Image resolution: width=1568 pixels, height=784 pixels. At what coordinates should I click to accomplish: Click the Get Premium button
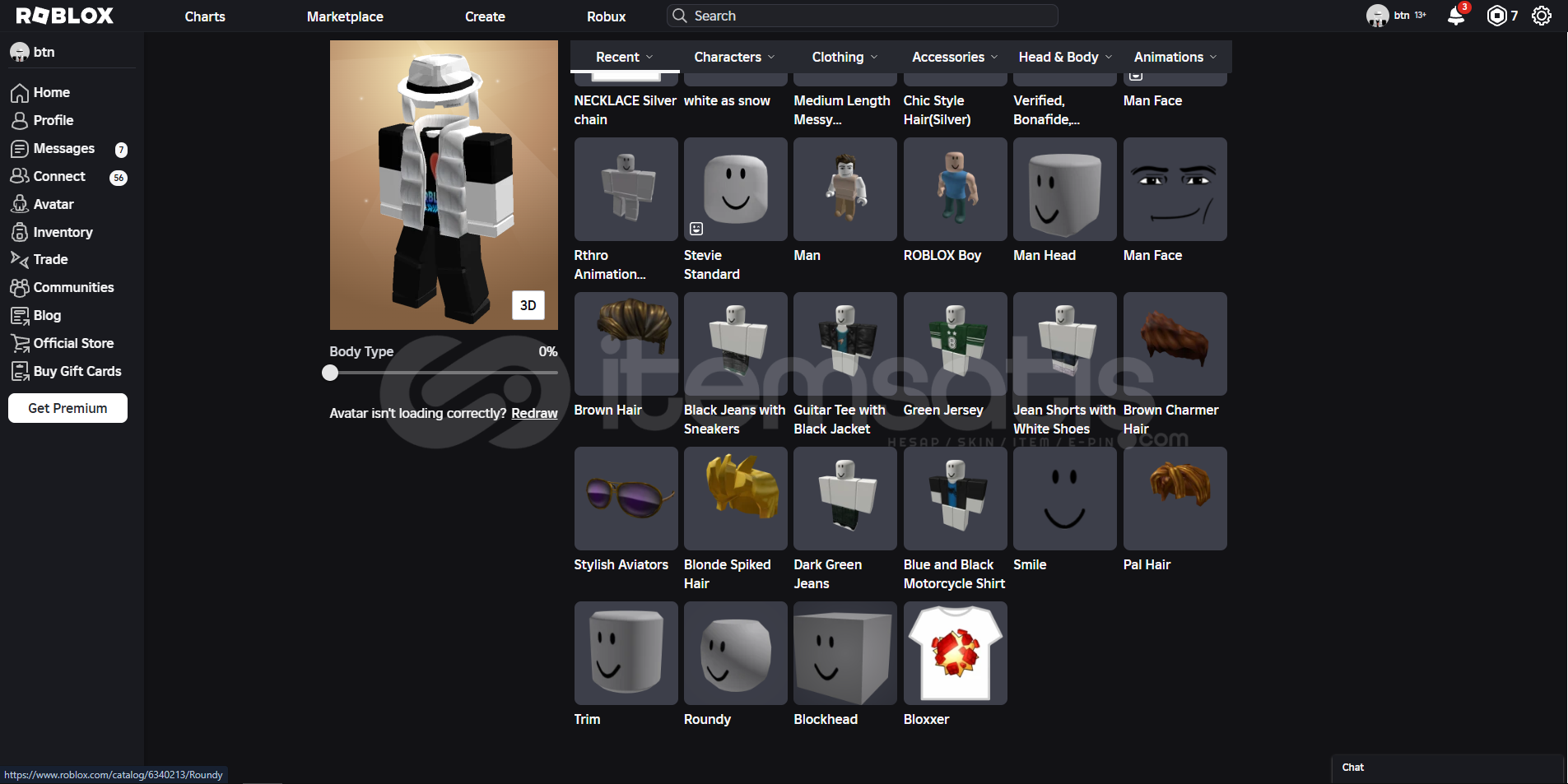pyautogui.click(x=67, y=408)
